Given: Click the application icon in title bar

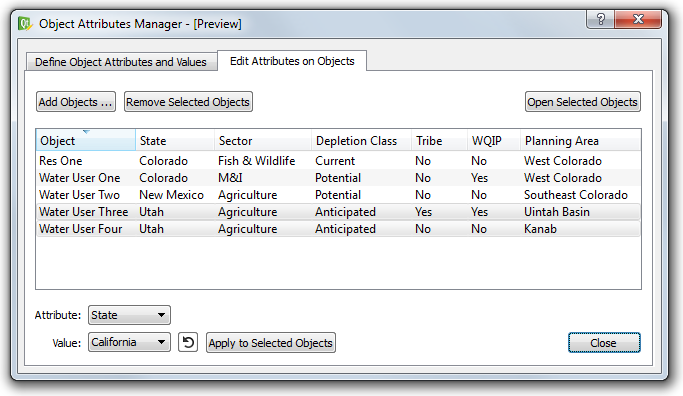Looking at the screenshot, I should click(x=25, y=24).
